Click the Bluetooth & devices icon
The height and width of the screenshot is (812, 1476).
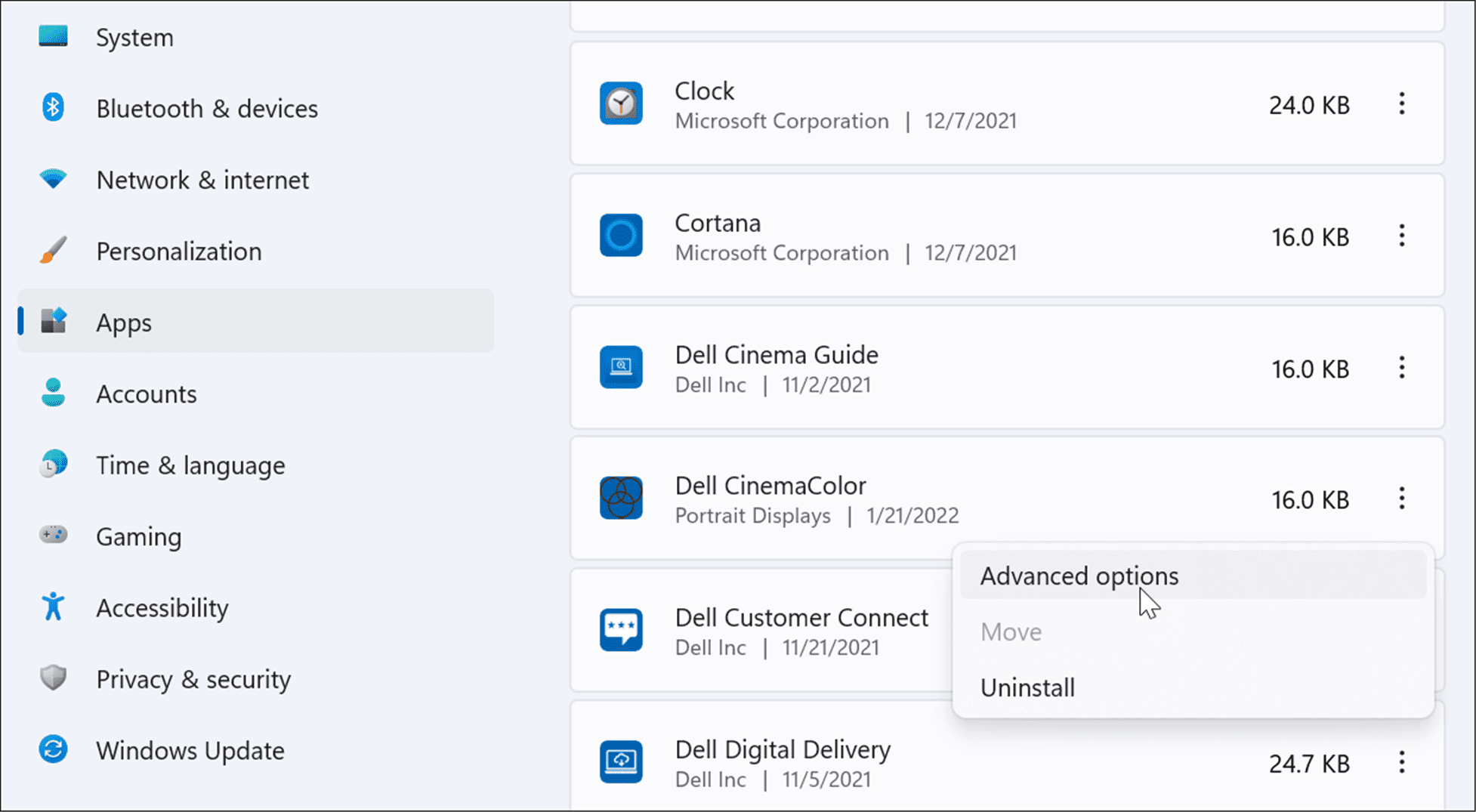53,107
